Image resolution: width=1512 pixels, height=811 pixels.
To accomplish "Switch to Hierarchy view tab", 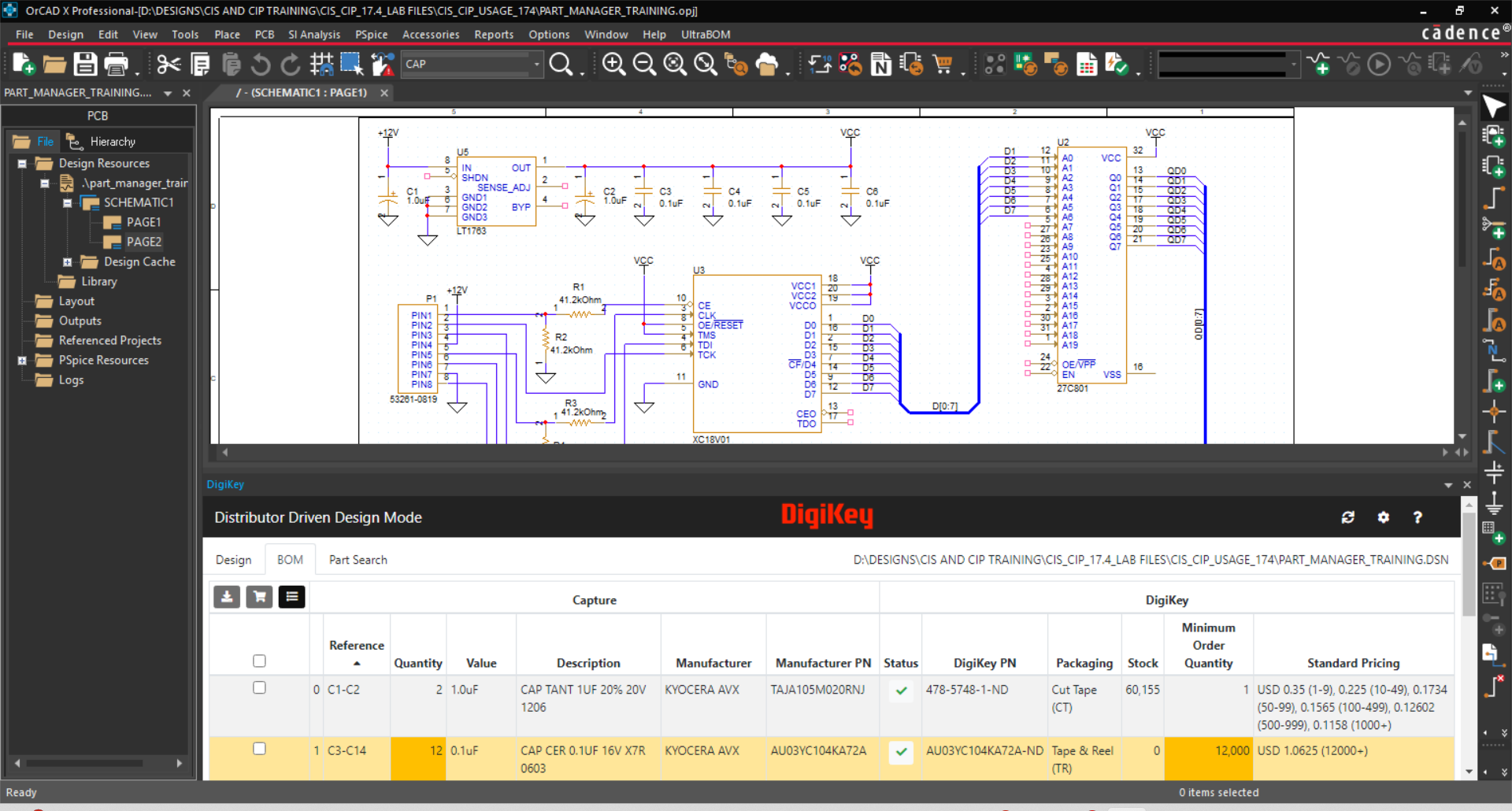I will tap(101, 142).
